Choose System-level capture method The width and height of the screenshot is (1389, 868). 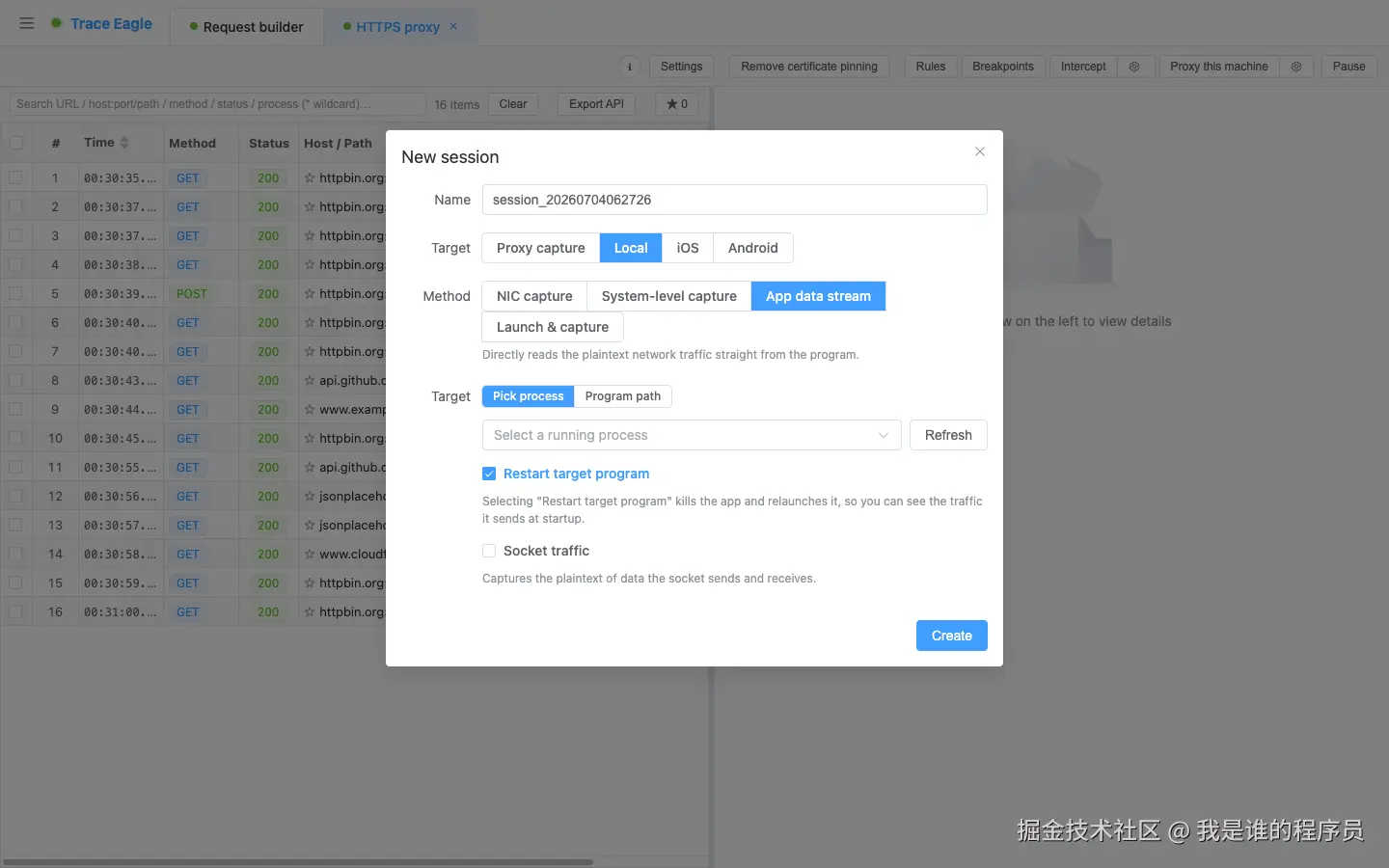[669, 296]
